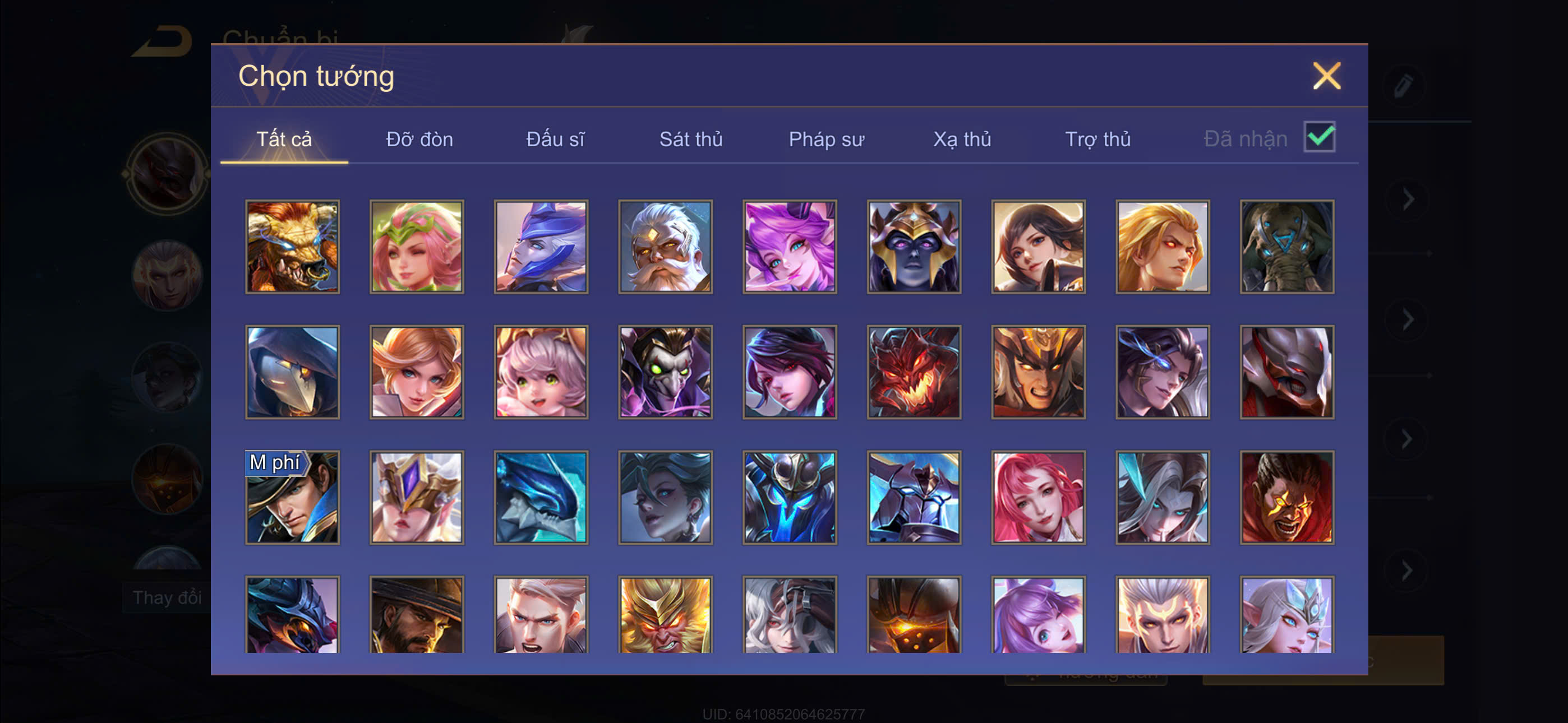Select the hero tagged M phí
1568x723 pixels.
pyautogui.click(x=292, y=497)
